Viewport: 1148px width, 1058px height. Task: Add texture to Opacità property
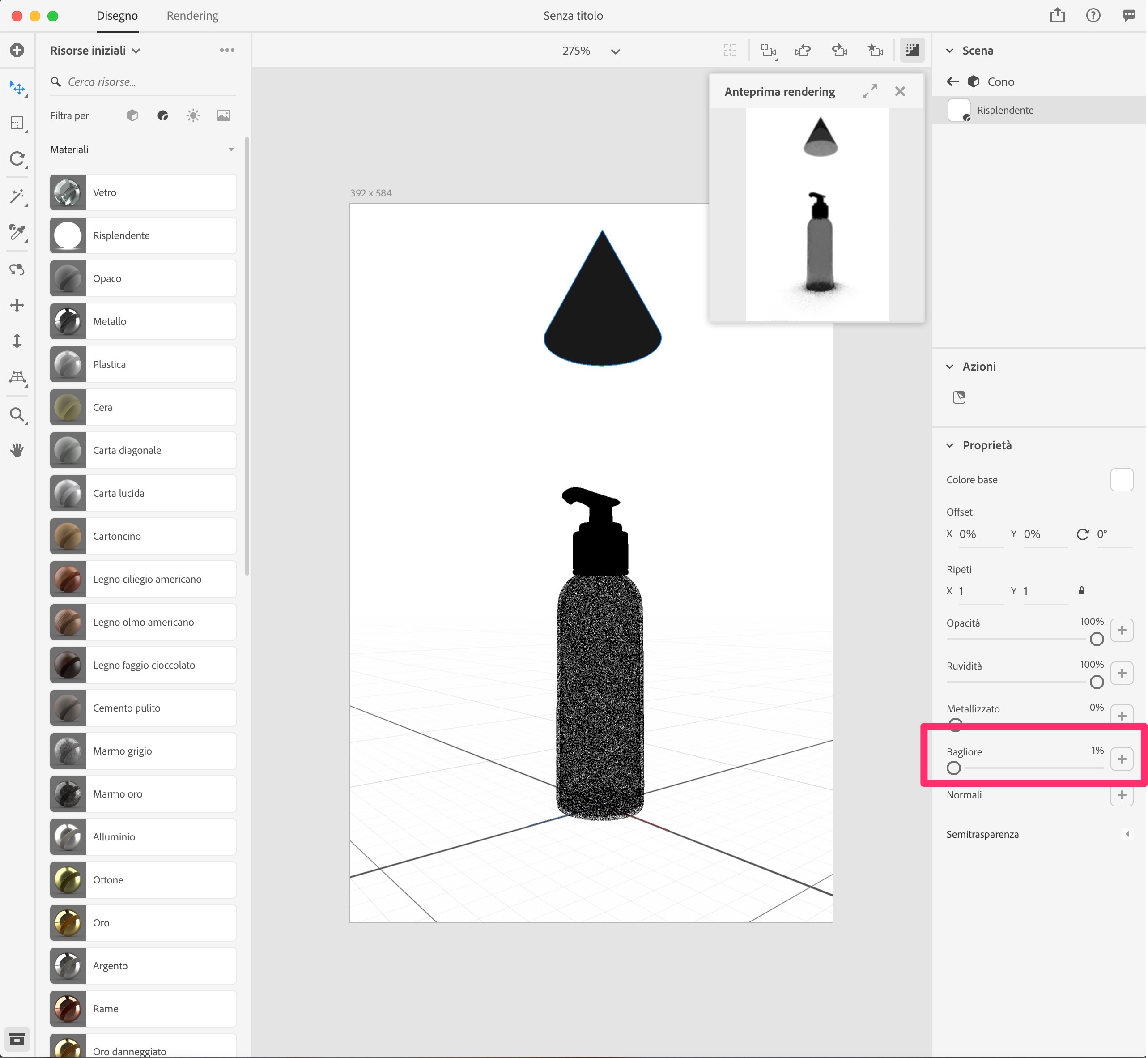(1122, 630)
